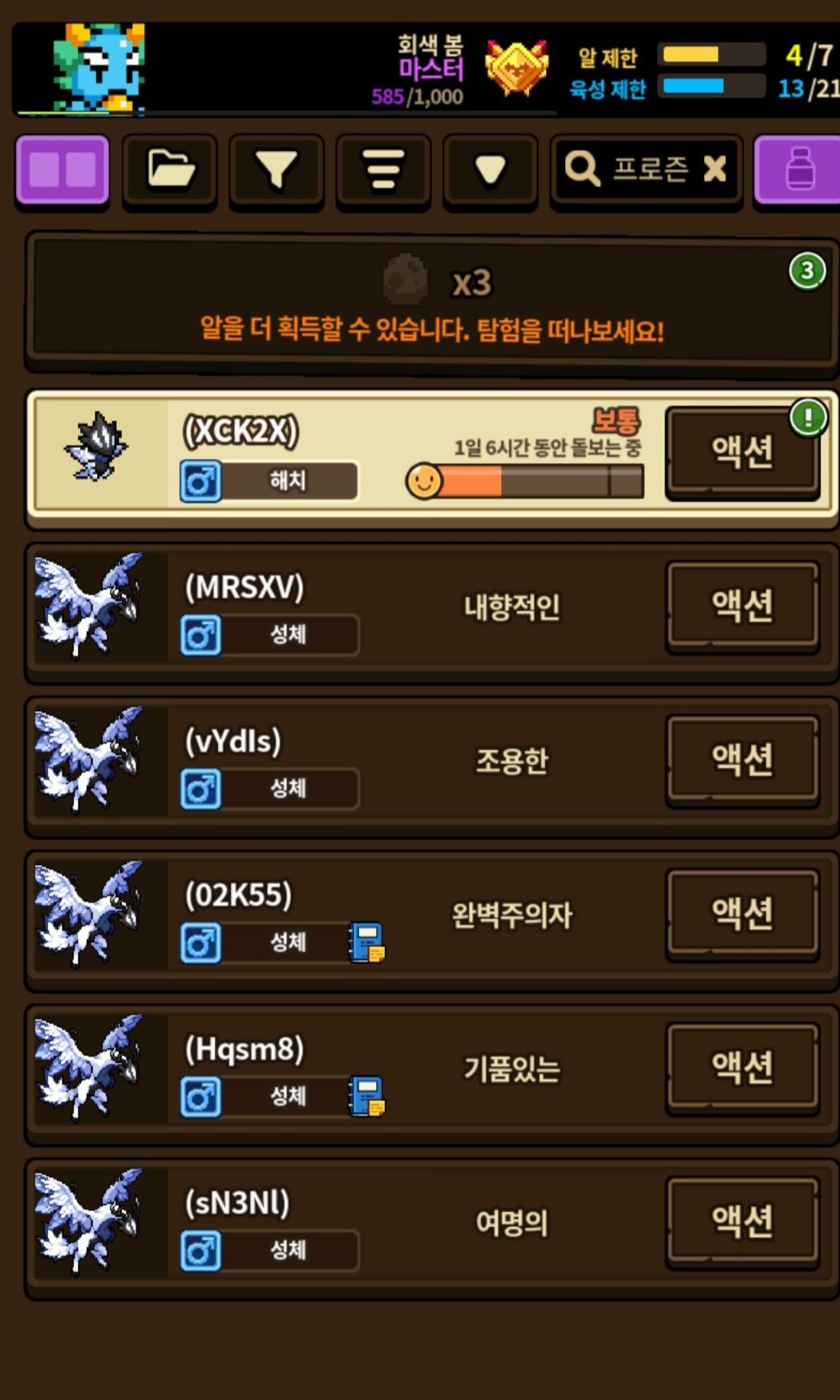Expand the down-arrow dropdown in toolbar

pos(490,170)
